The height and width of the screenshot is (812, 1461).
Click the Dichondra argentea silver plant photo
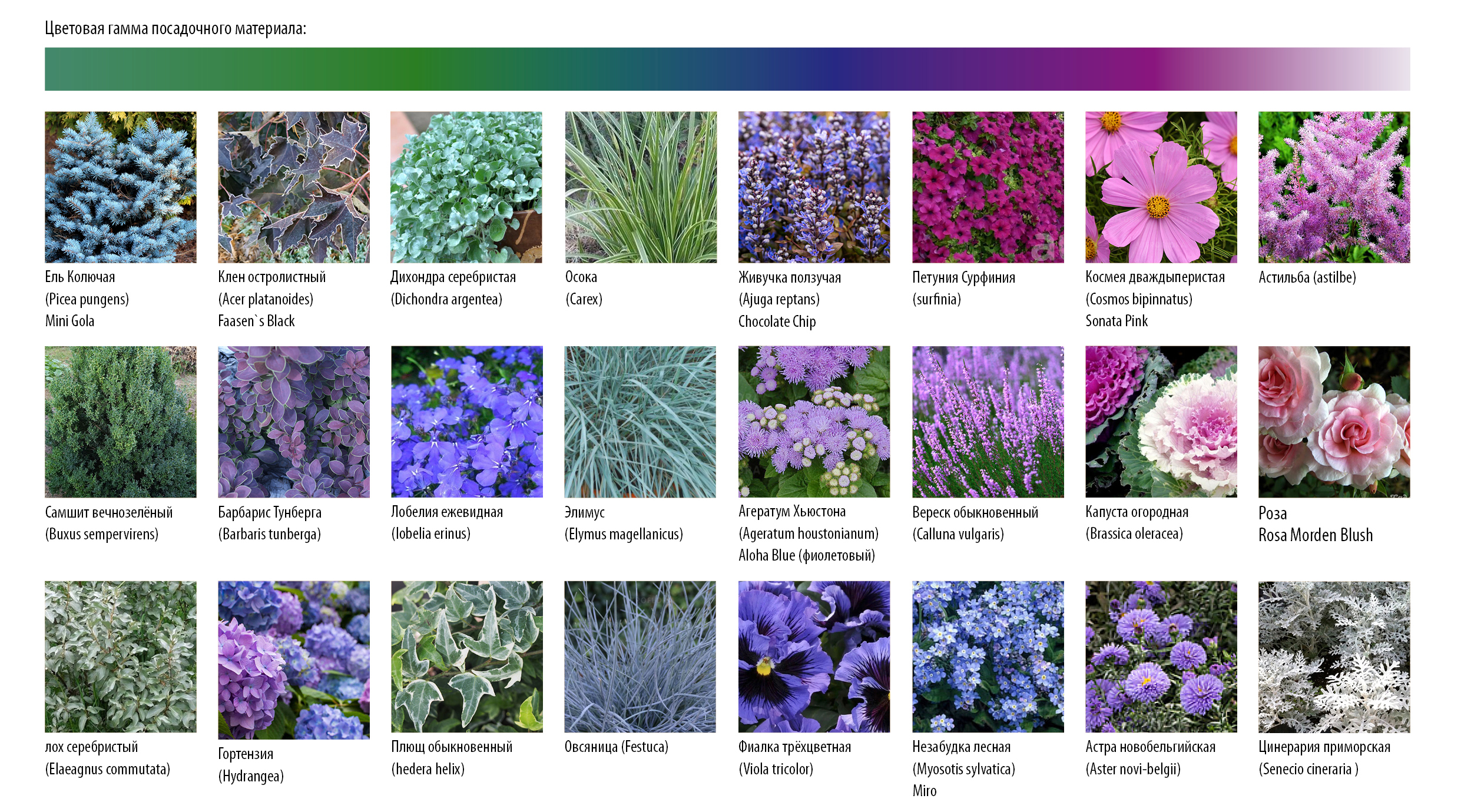pos(466,187)
